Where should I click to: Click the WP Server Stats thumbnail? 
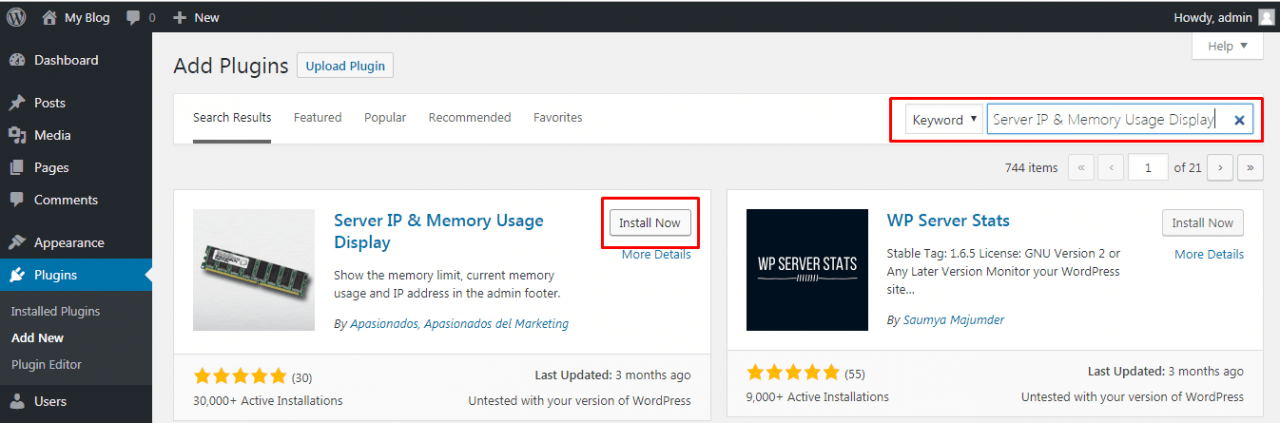807,270
